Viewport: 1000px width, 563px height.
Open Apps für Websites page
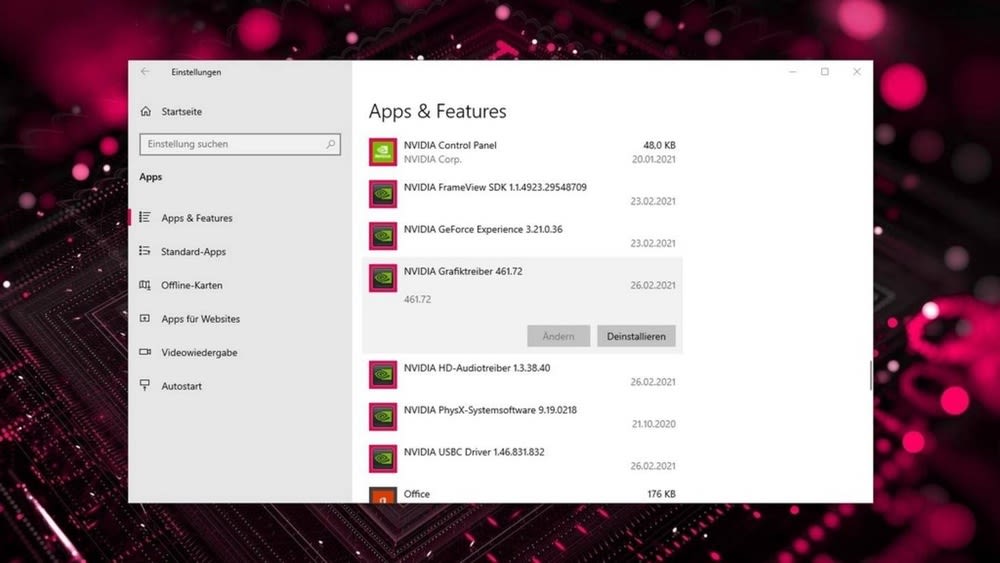tap(200, 319)
